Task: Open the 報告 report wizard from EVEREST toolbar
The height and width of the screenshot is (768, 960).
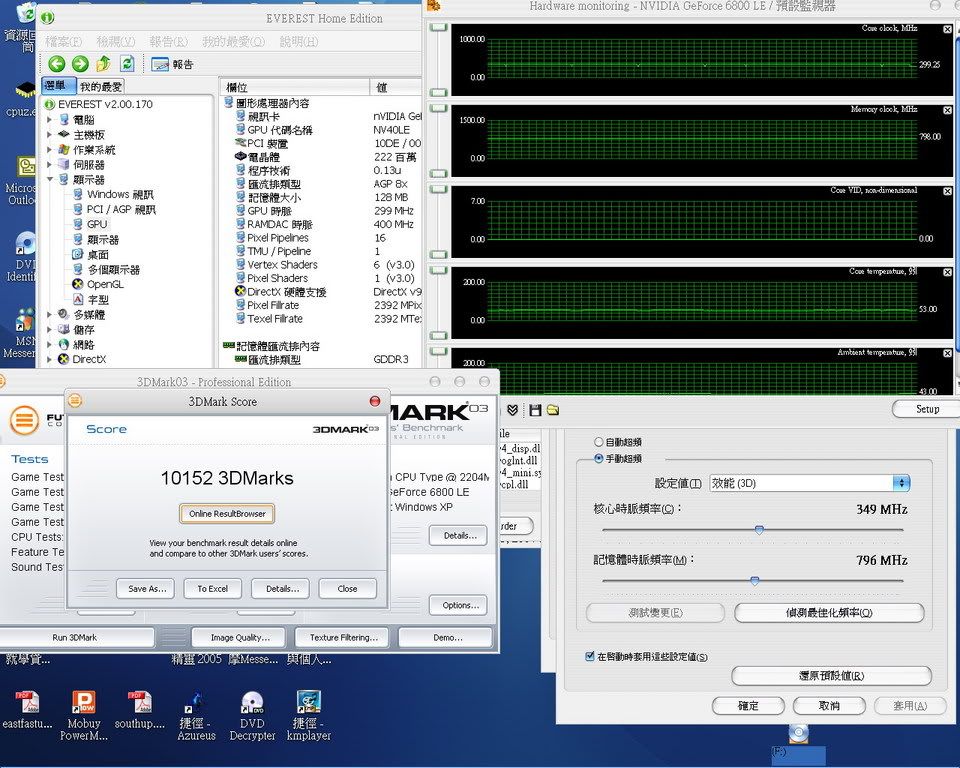Action: pos(172,64)
